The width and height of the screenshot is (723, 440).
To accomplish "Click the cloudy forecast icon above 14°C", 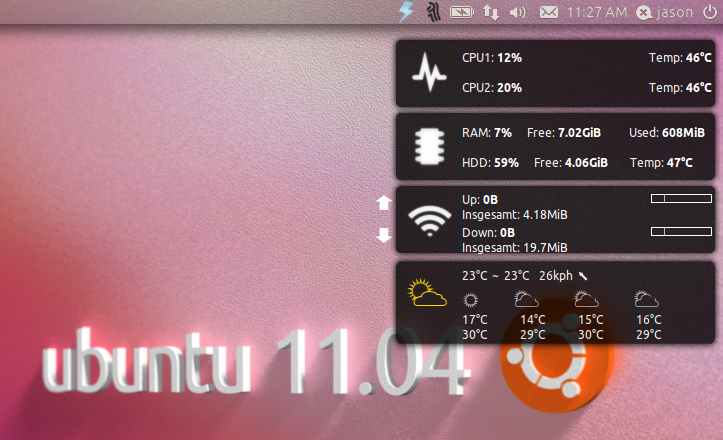I will click(x=526, y=299).
